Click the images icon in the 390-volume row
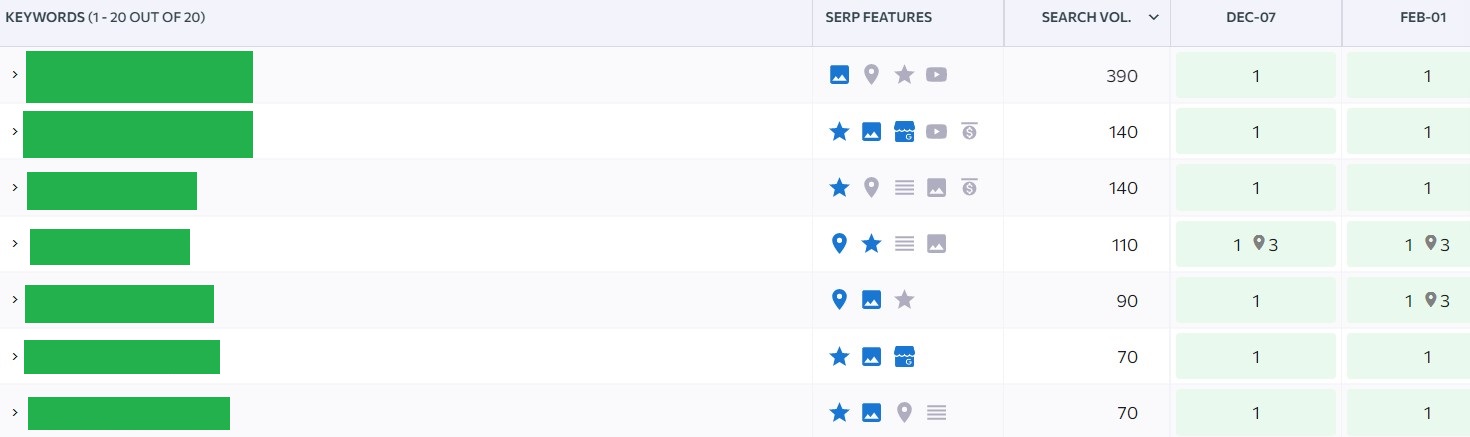Viewport: 1470px width, 437px height. (x=840, y=75)
